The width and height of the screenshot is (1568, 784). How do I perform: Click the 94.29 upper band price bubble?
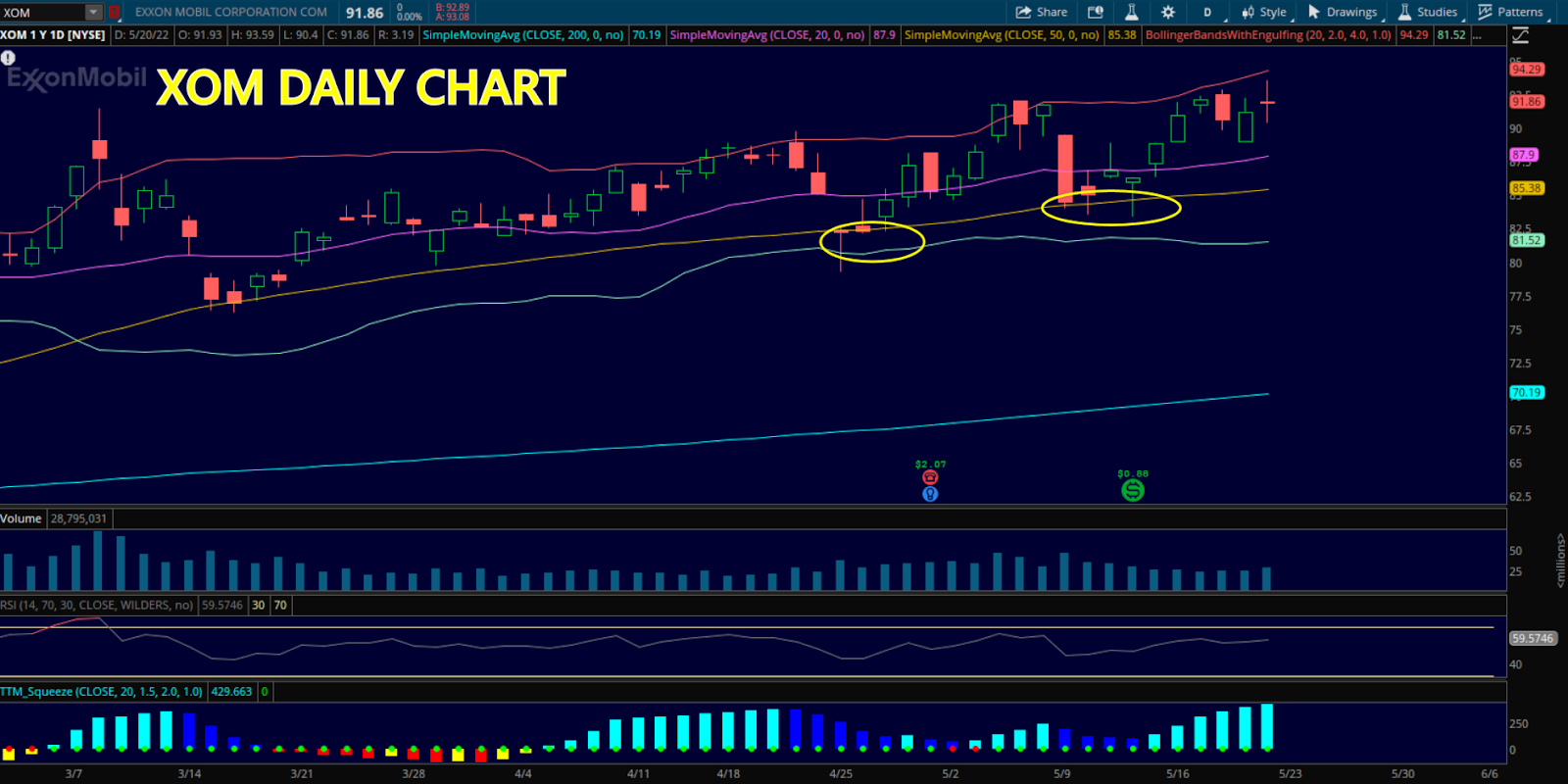(x=1527, y=70)
